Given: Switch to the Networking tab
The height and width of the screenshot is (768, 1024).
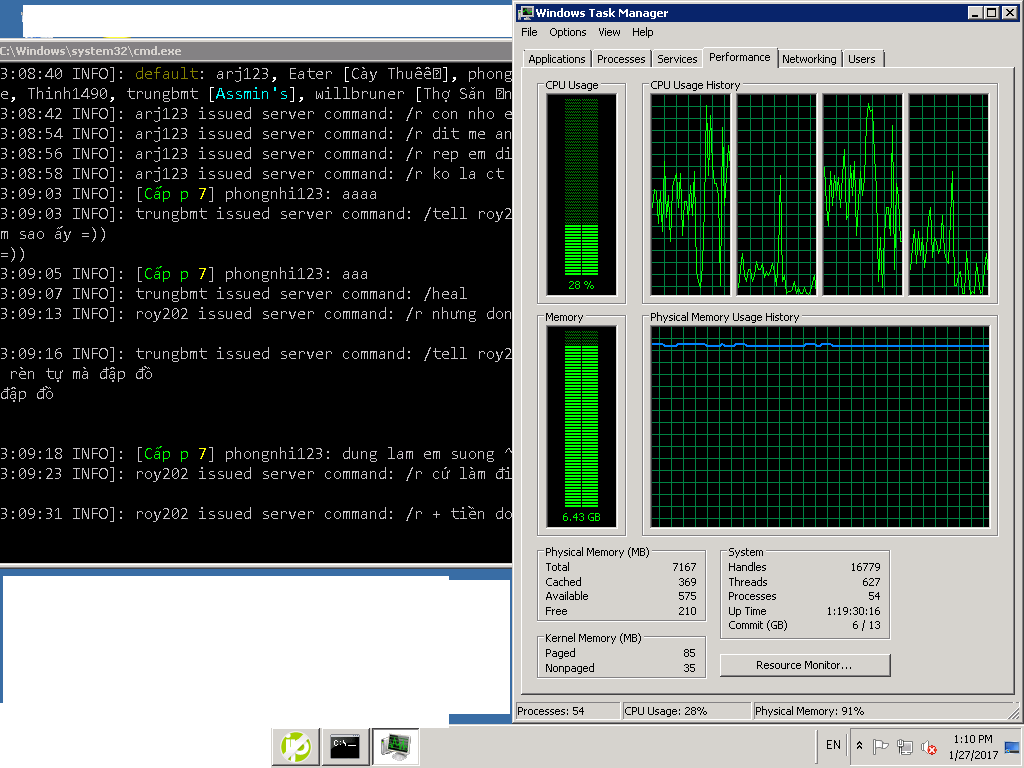Looking at the screenshot, I should point(808,59).
